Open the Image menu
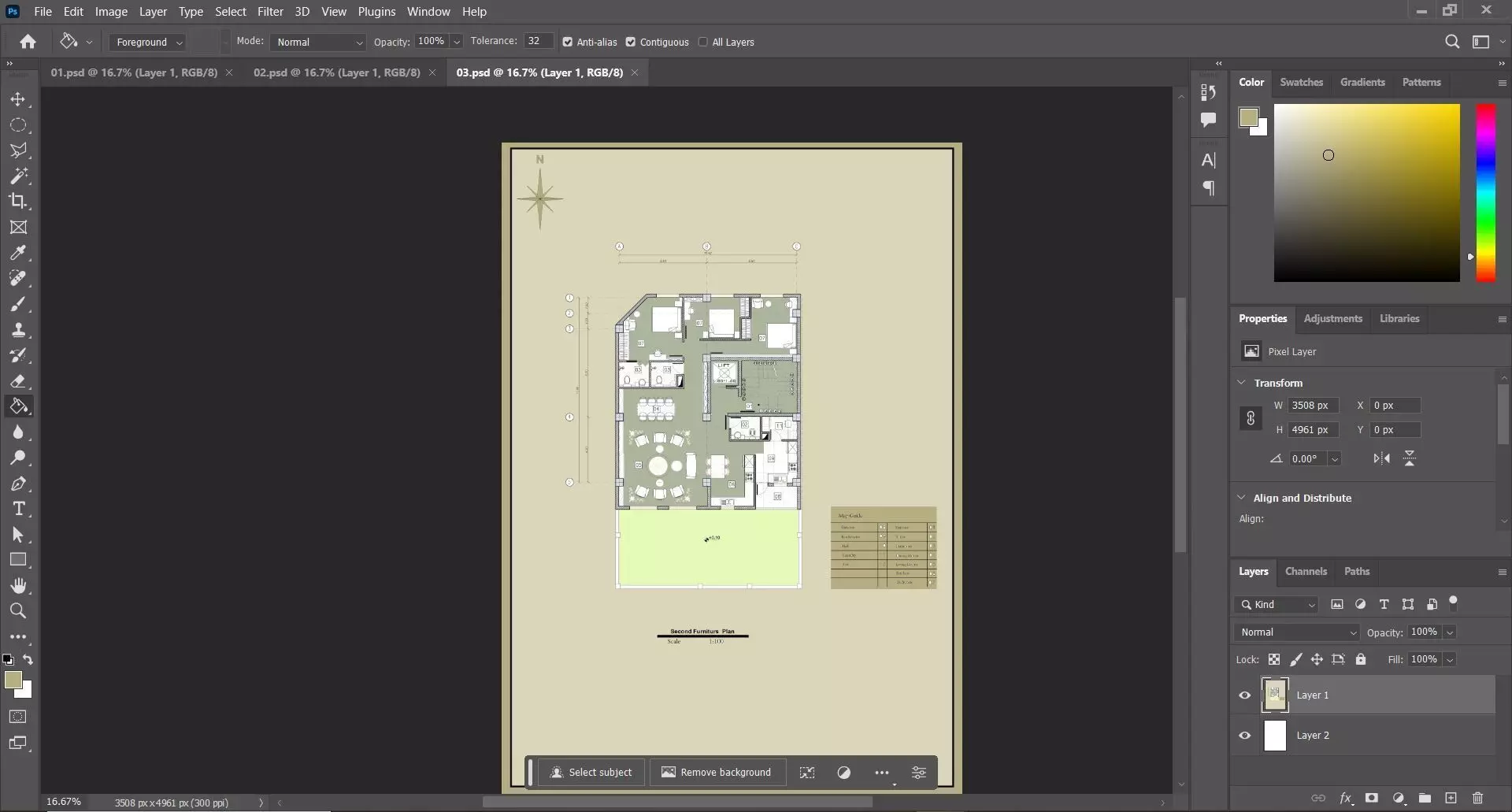Screen dimensions: 1512x812 point(111,12)
